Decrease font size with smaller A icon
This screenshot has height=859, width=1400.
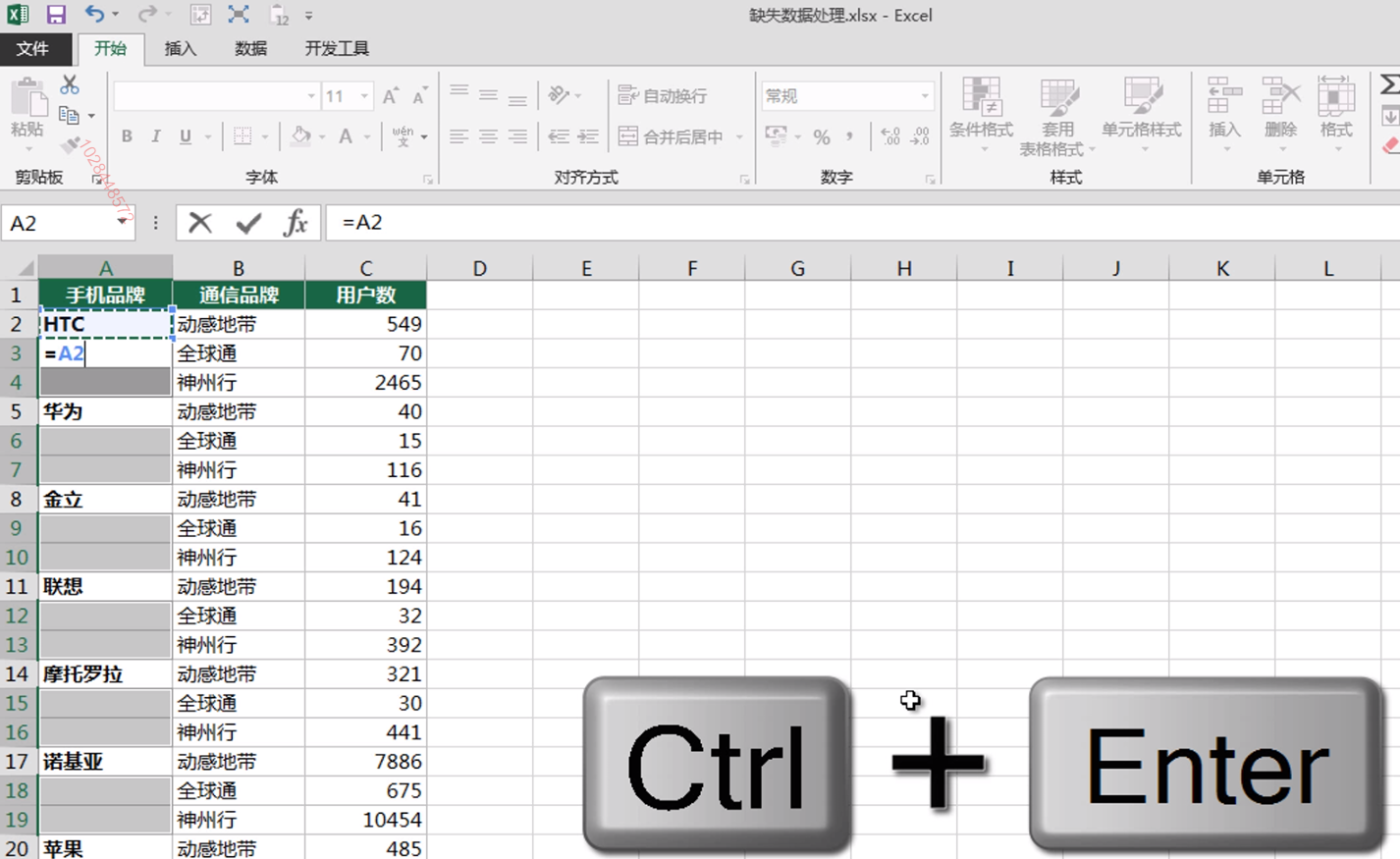(419, 95)
